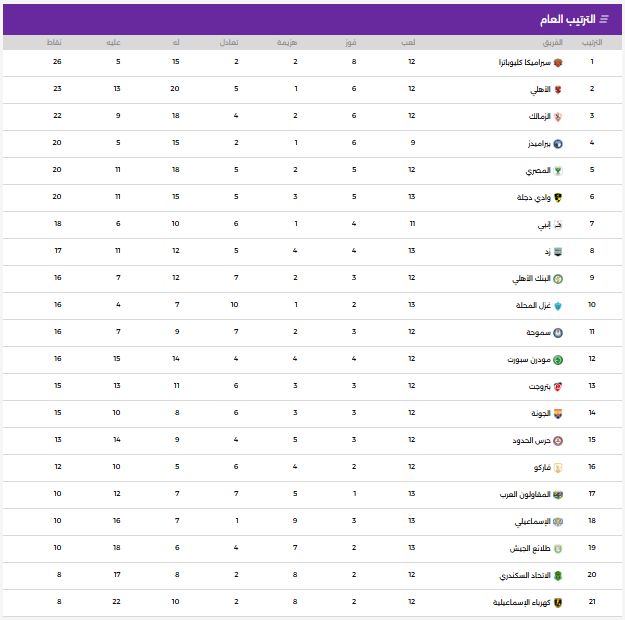Click the list icon beside الترتيب العام
The height and width of the screenshot is (620, 625).
pyautogui.click(x=604, y=19)
